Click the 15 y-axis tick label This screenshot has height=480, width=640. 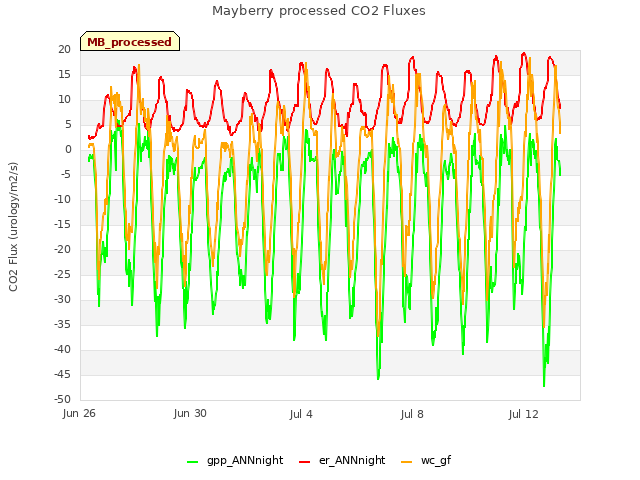coord(64,74)
